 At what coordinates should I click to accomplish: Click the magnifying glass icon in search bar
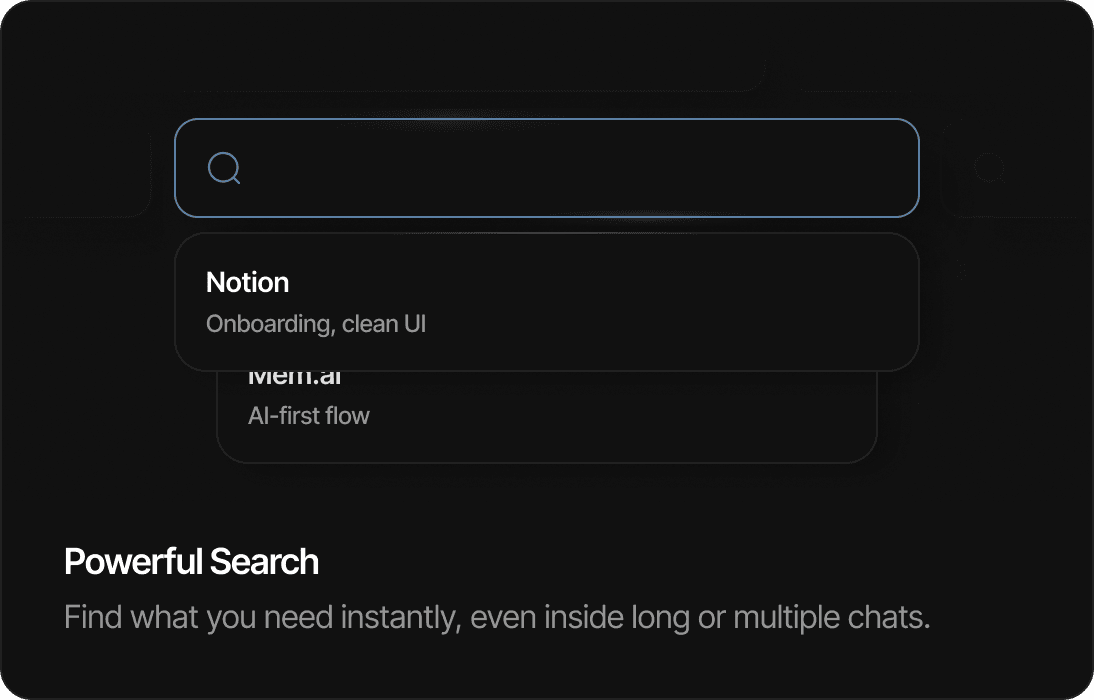225,168
